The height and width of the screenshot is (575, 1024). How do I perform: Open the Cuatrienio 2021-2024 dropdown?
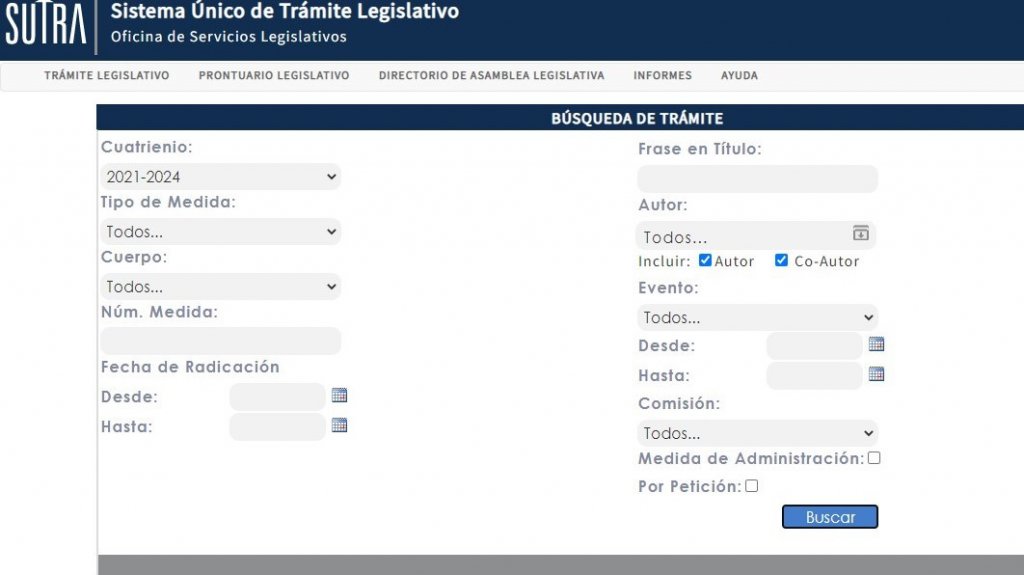pyautogui.click(x=220, y=177)
